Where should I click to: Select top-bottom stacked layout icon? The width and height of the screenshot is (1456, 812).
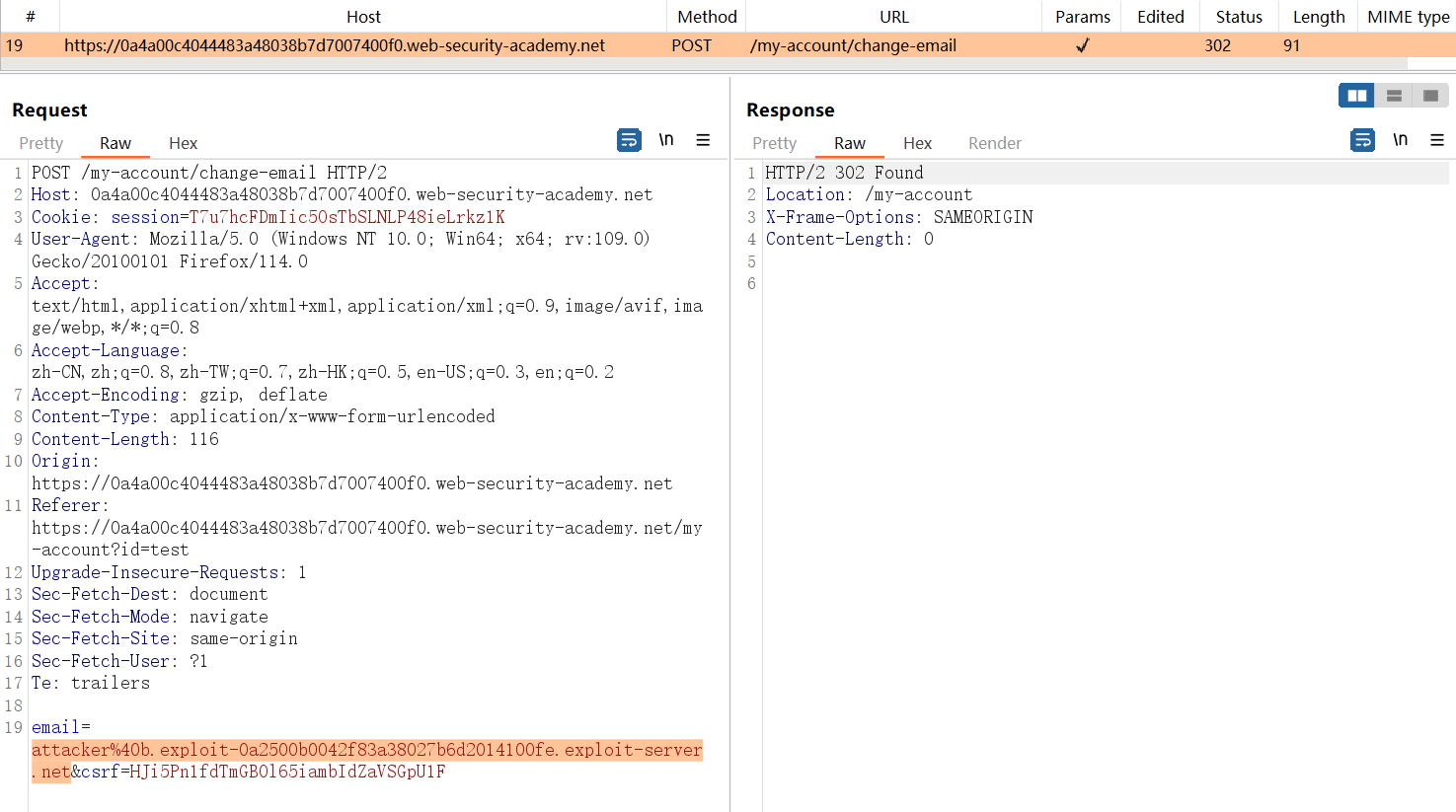(x=1394, y=96)
